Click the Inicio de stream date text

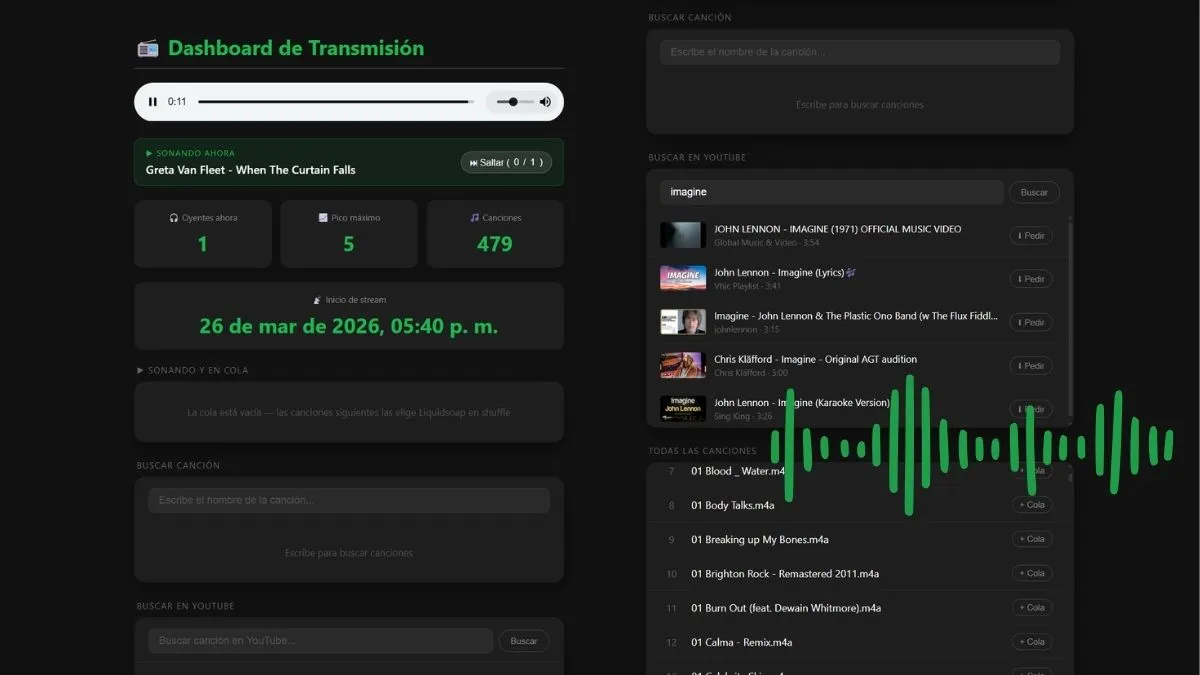pos(349,326)
